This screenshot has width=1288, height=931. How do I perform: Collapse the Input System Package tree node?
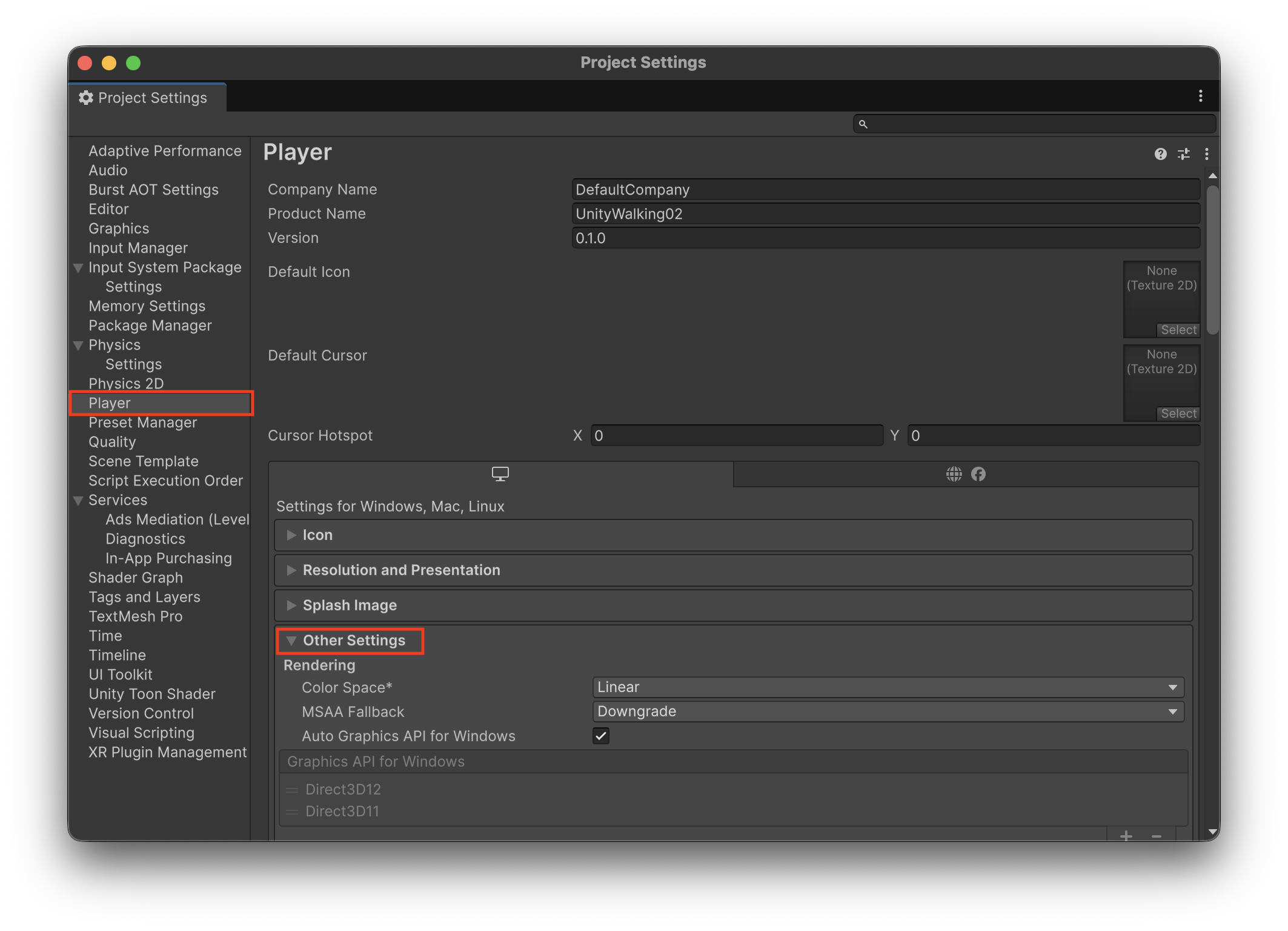pos(78,268)
